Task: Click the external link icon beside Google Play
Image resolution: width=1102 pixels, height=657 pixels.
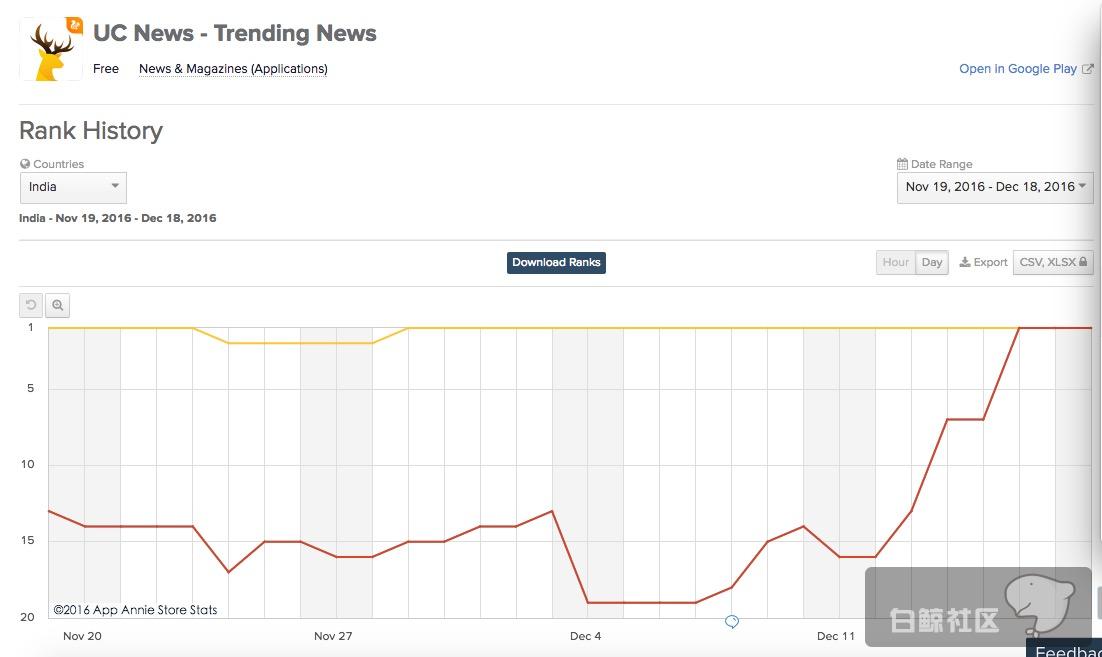Action: click(1088, 69)
